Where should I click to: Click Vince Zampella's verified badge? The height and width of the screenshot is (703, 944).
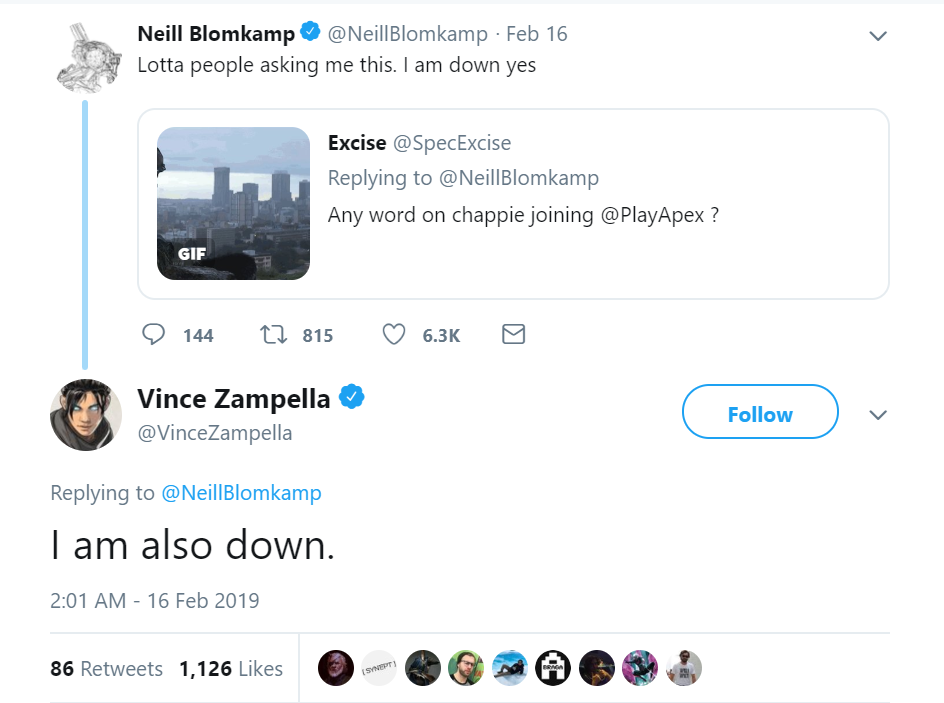click(351, 398)
